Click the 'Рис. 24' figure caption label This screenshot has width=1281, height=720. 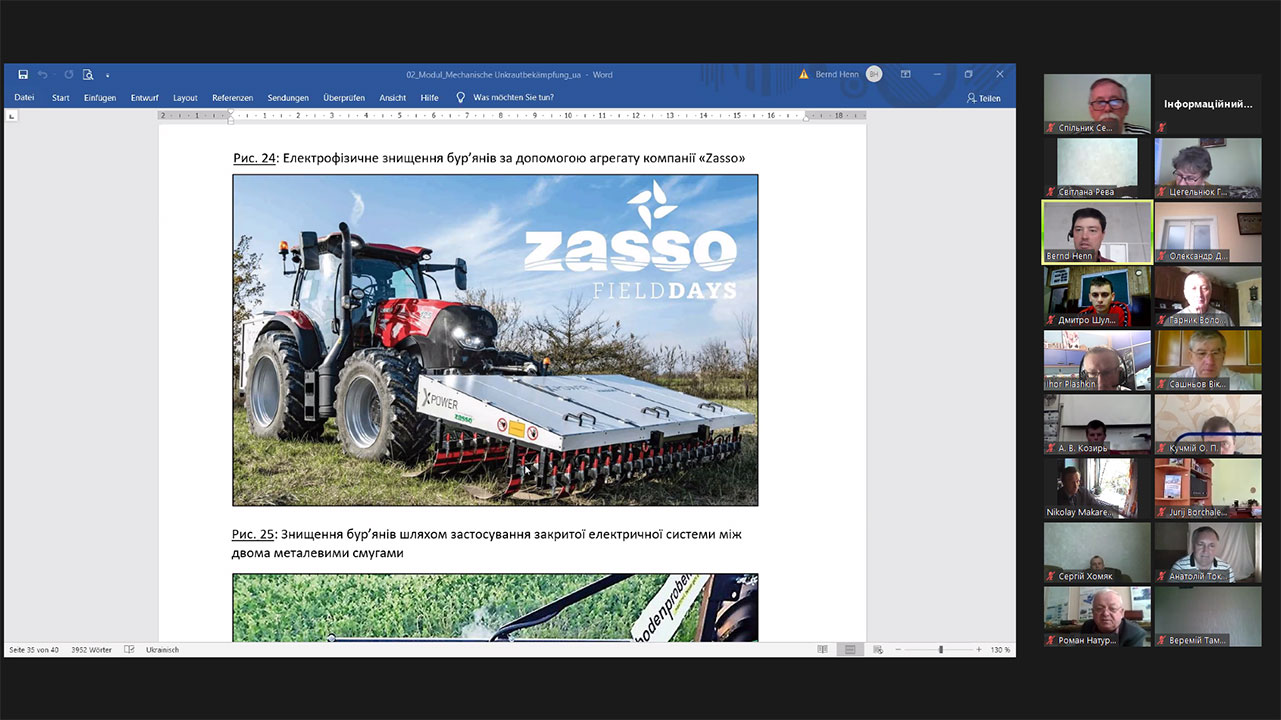(x=253, y=158)
